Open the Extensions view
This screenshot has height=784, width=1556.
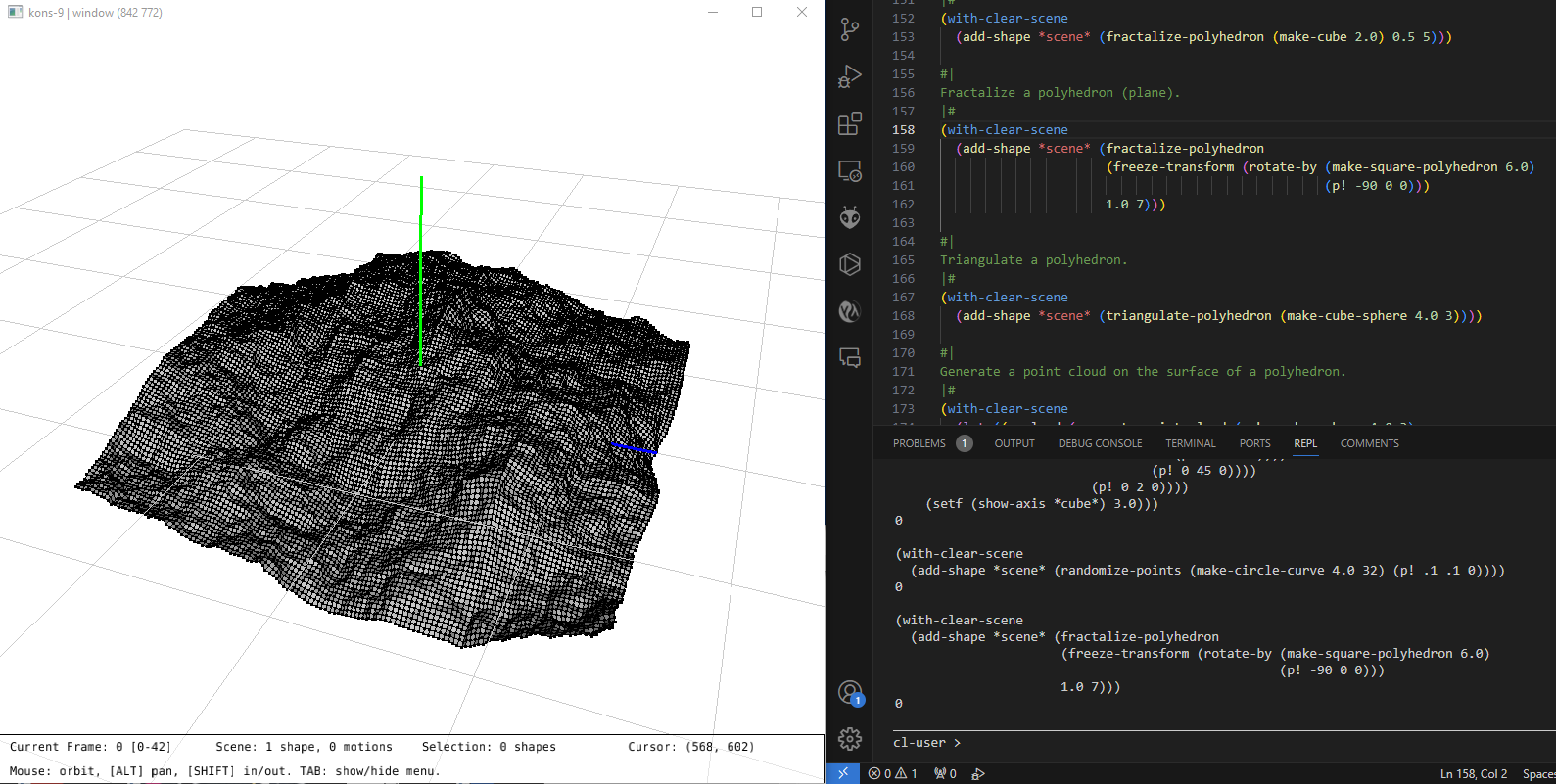click(x=849, y=123)
